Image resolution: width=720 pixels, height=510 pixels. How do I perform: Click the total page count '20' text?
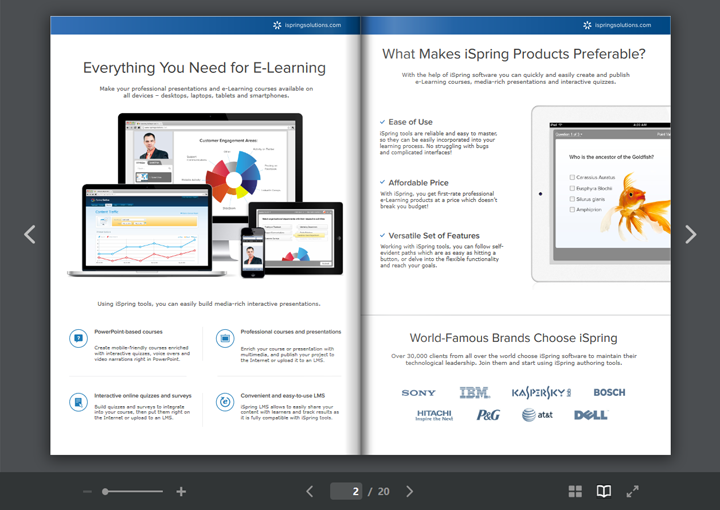tap(383, 492)
